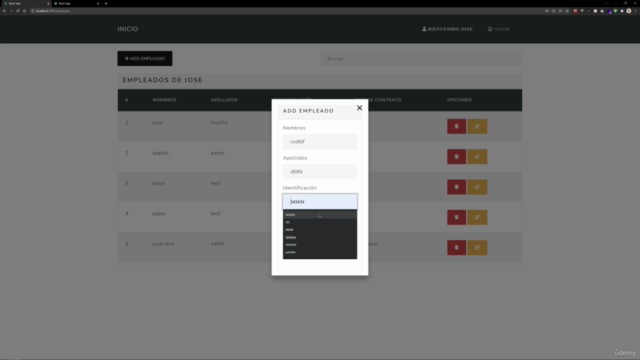Click the Opciones column header
640x360 pixels.
coord(459,100)
